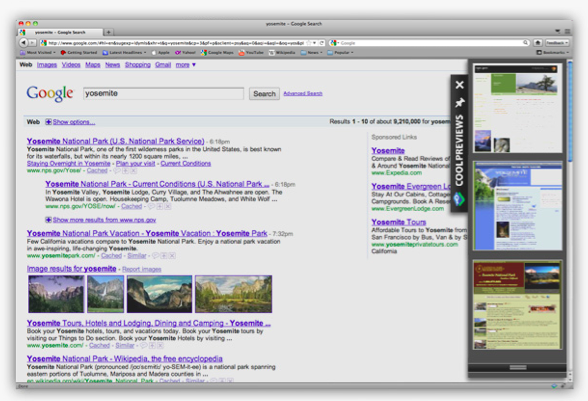
Task: Open the Wikipedia bookmark
Action: point(282,53)
